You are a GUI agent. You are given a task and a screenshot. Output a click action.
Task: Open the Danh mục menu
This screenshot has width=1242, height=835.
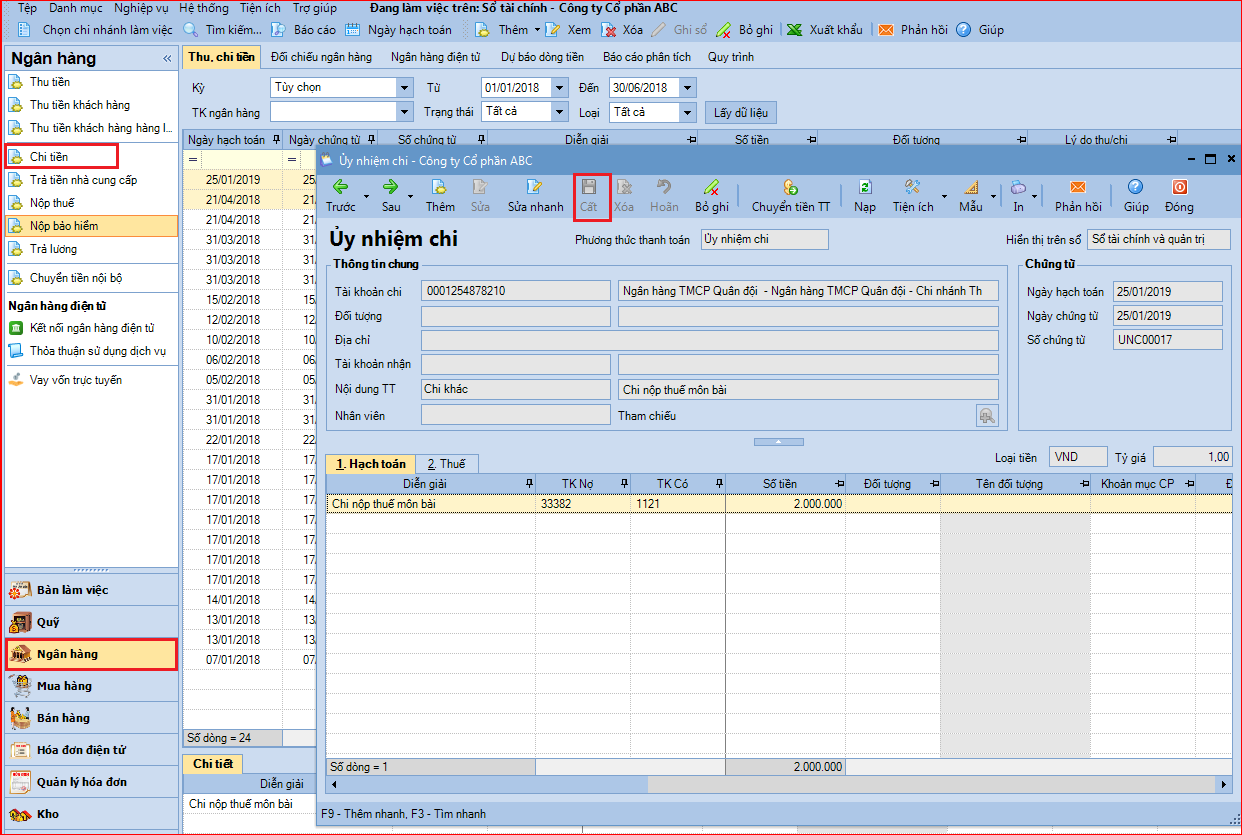(76, 8)
